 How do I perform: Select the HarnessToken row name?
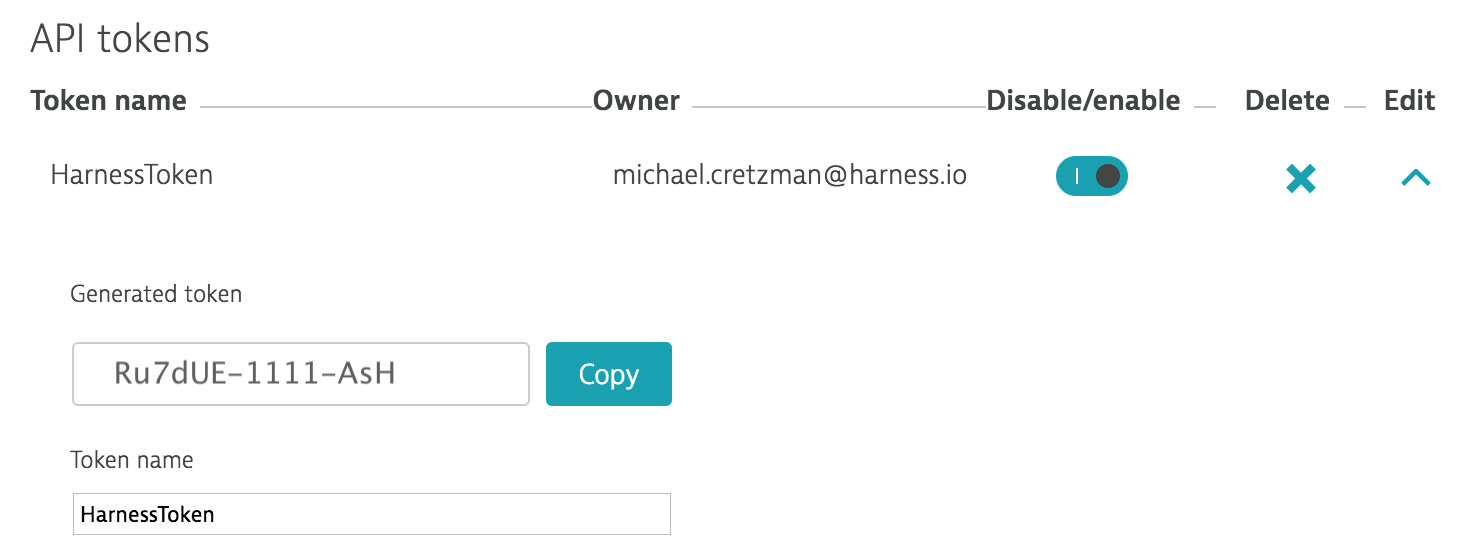[132, 175]
